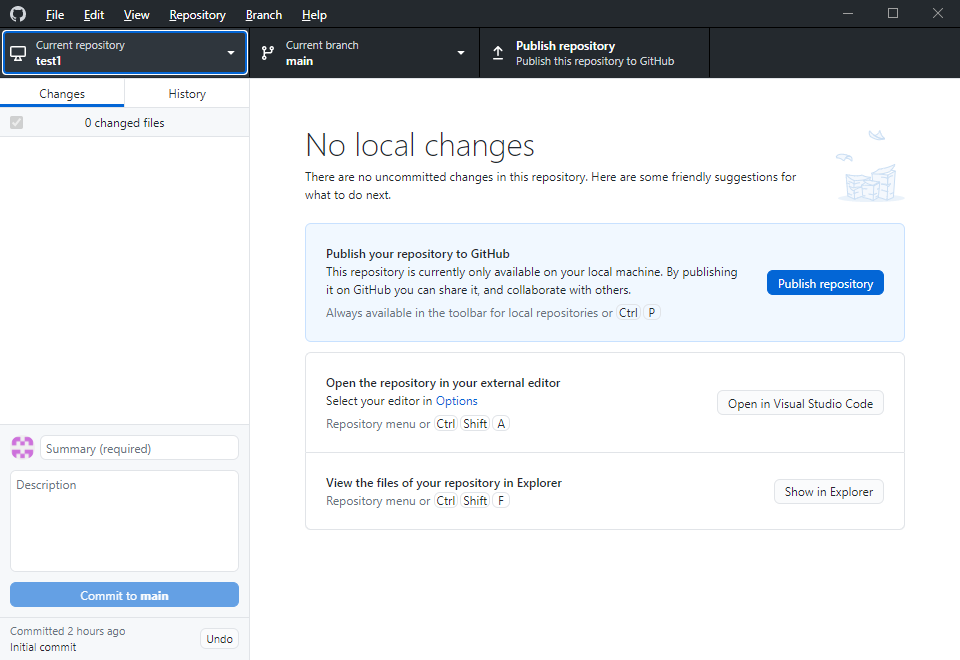Expand the Current repository dropdown arrow
The image size is (960, 660).
pos(231,53)
